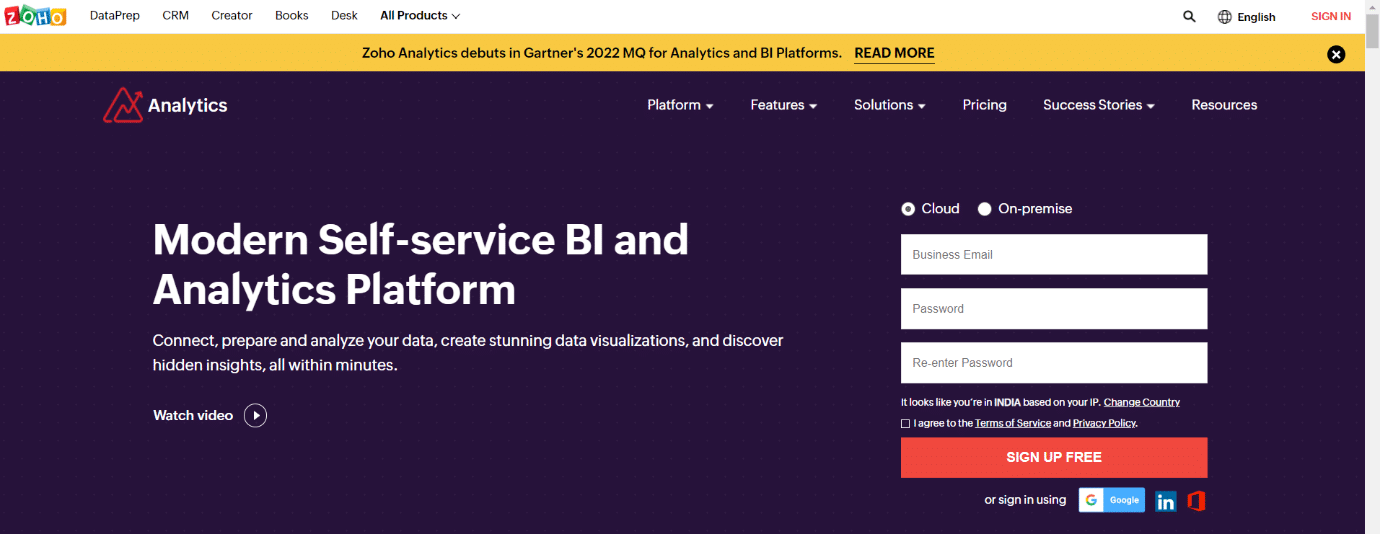Image resolution: width=1380 pixels, height=534 pixels.
Task: Go to DataPrep product
Action: (115, 16)
